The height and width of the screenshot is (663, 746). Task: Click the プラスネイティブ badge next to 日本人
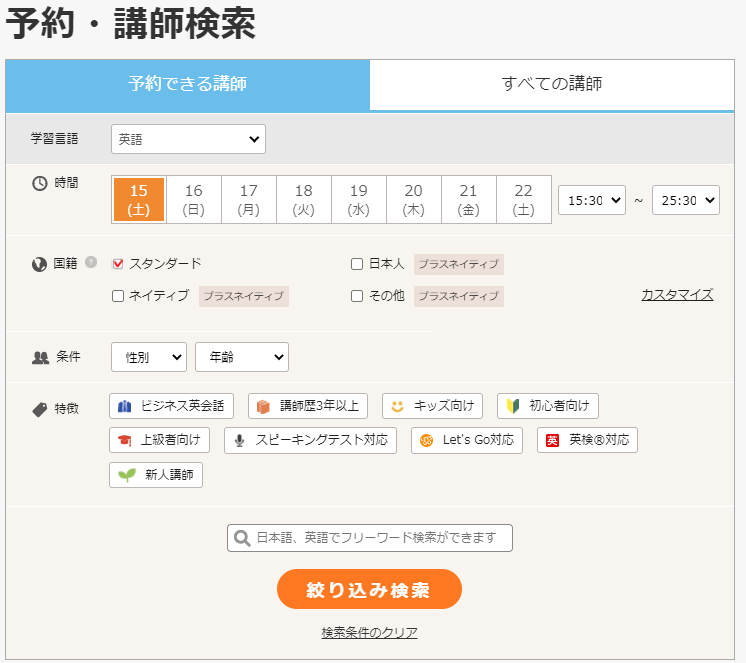[459, 264]
